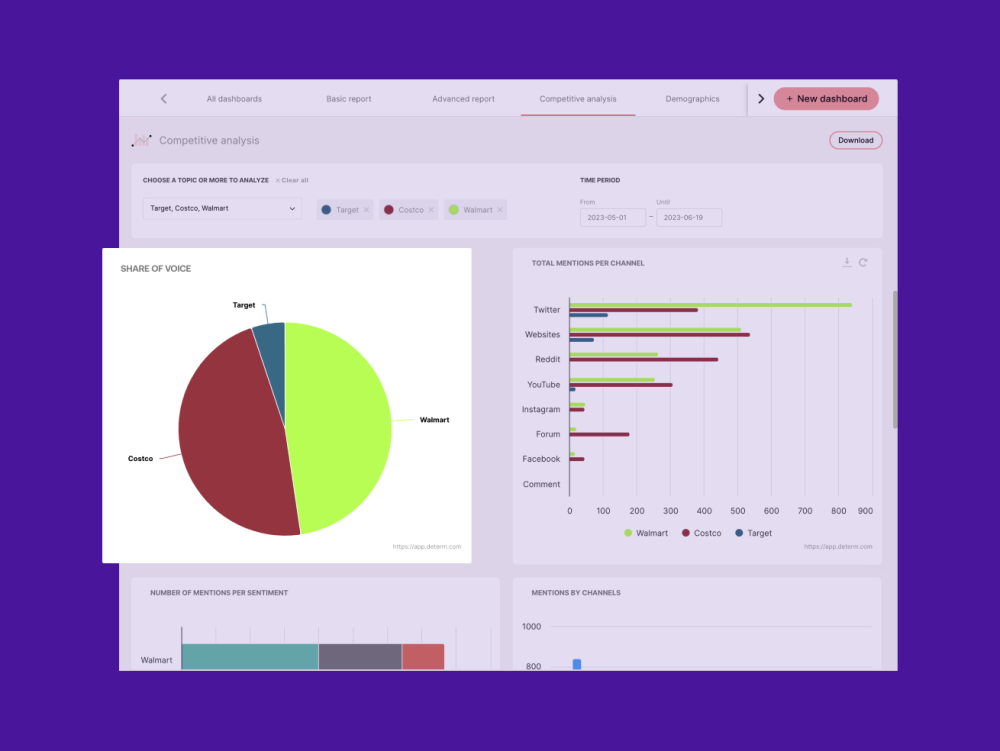Image resolution: width=1000 pixels, height=751 pixels.
Task: Click the Download button
Action: (855, 140)
